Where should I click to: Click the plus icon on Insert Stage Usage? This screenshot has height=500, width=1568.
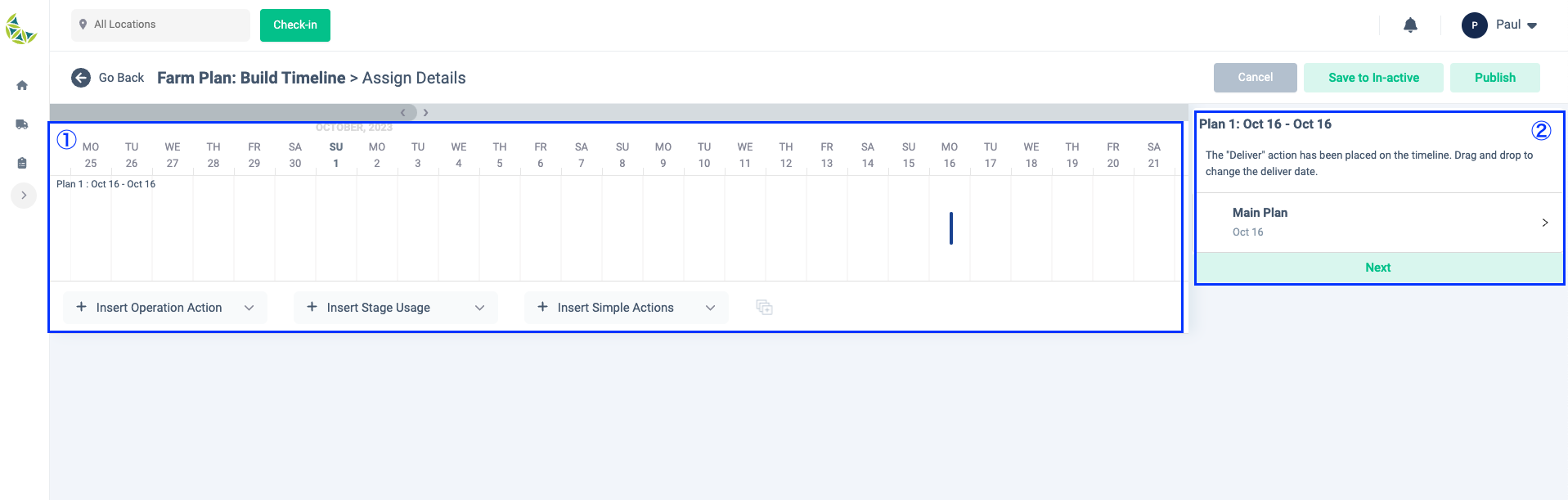click(312, 307)
